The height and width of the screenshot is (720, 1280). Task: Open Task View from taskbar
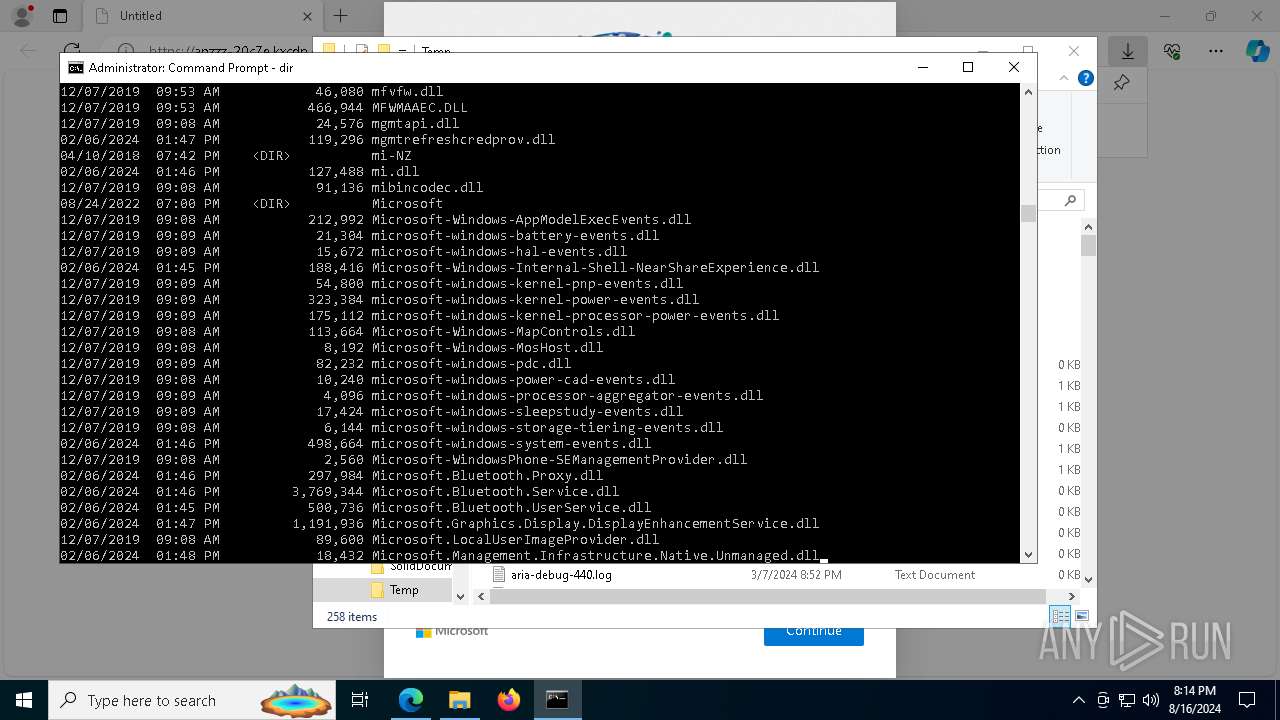tap(360, 700)
